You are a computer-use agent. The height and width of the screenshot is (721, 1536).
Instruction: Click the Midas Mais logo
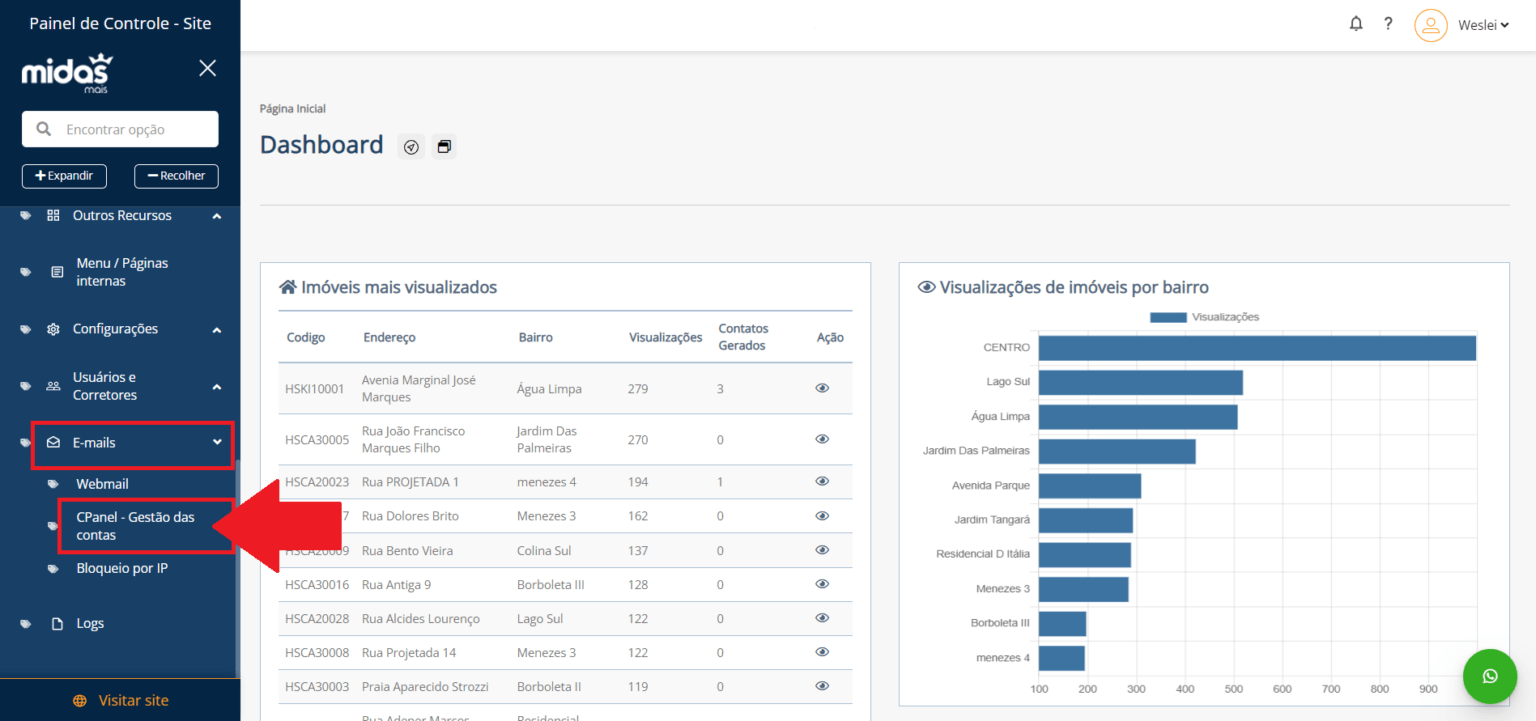(67, 73)
